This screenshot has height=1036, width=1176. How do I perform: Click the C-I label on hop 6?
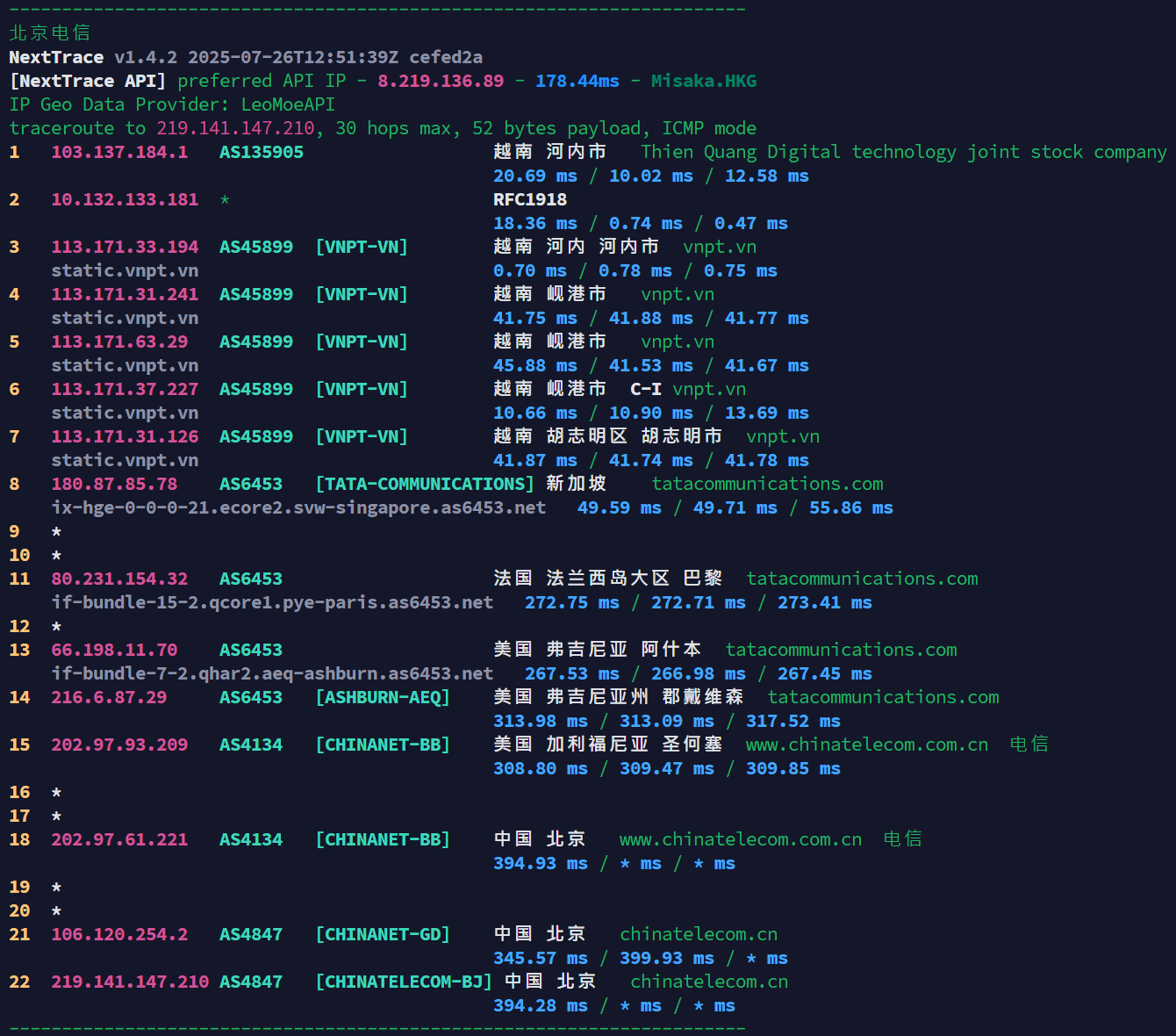pyautogui.click(x=646, y=389)
